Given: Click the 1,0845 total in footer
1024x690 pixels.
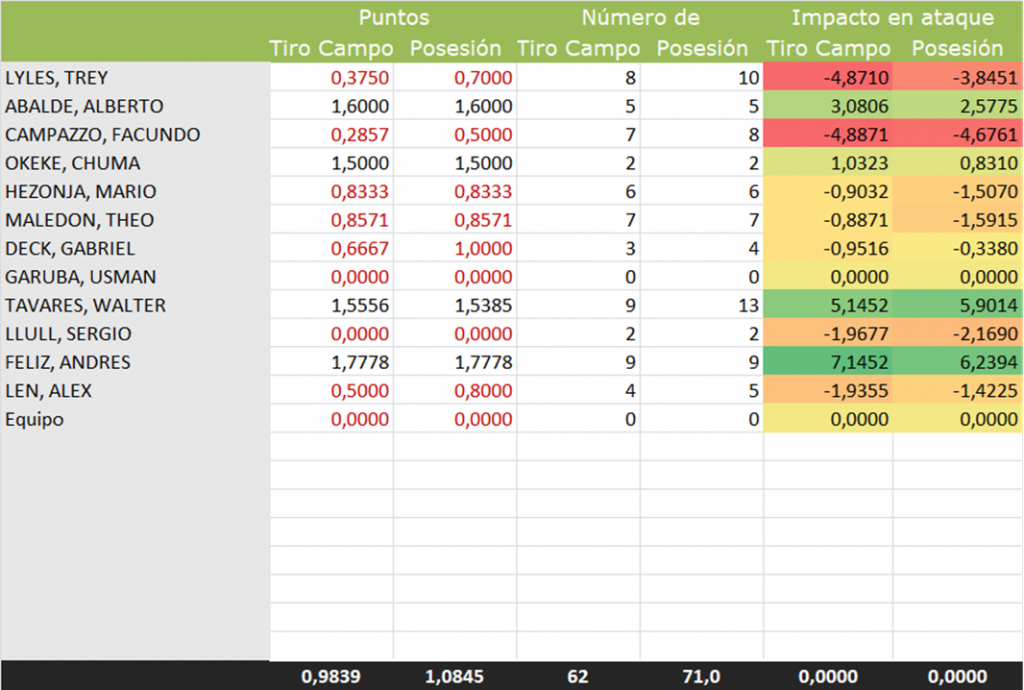Looking at the screenshot, I should (454, 676).
